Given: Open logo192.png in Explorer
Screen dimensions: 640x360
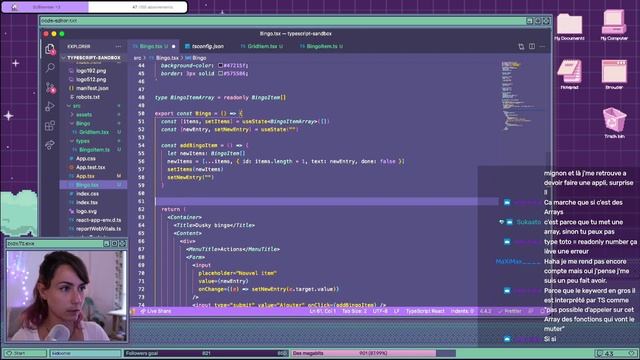Looking at the screenshot, I should click(91, 71).
